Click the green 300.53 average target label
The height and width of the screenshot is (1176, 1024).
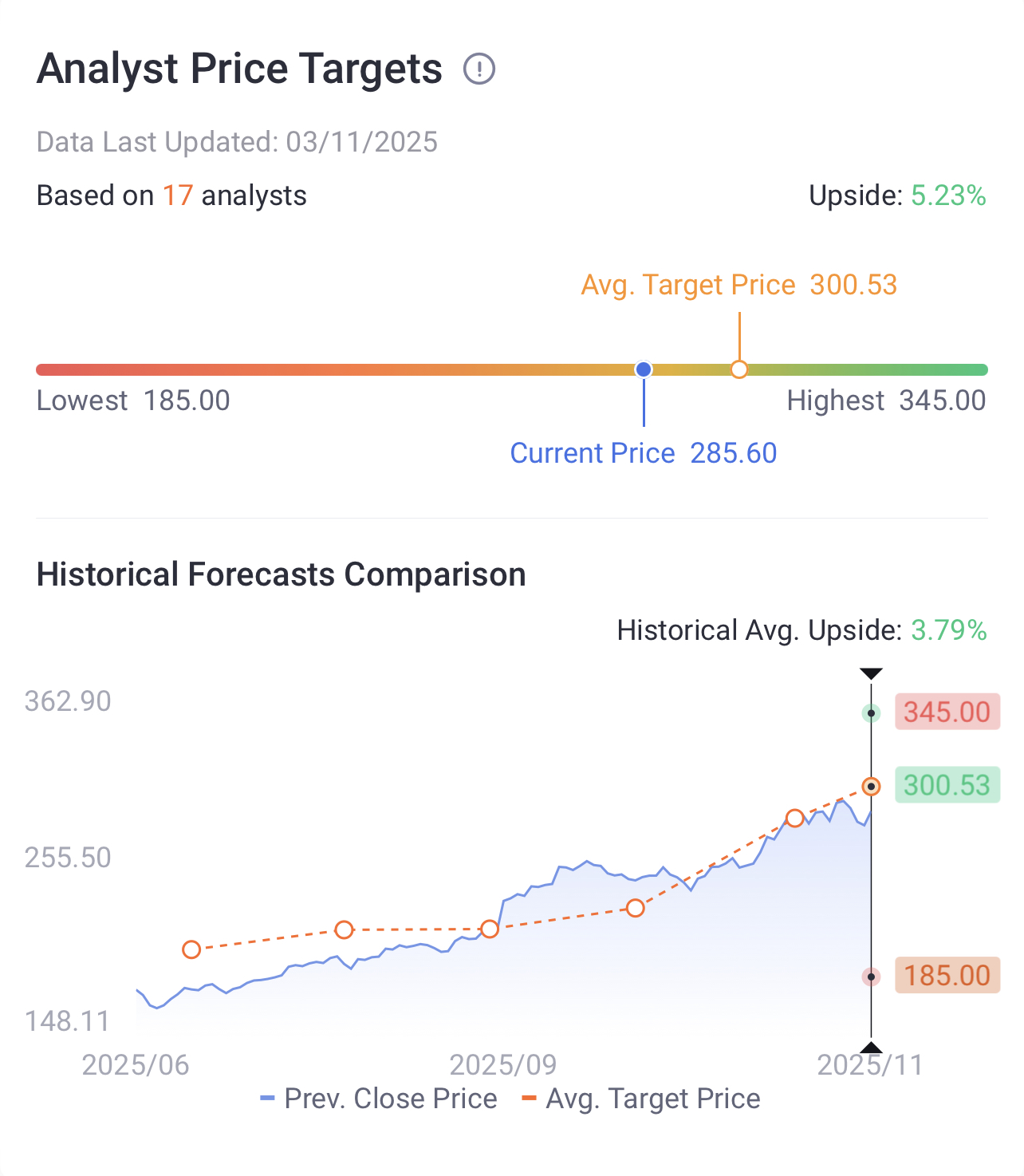pos(947,785)
